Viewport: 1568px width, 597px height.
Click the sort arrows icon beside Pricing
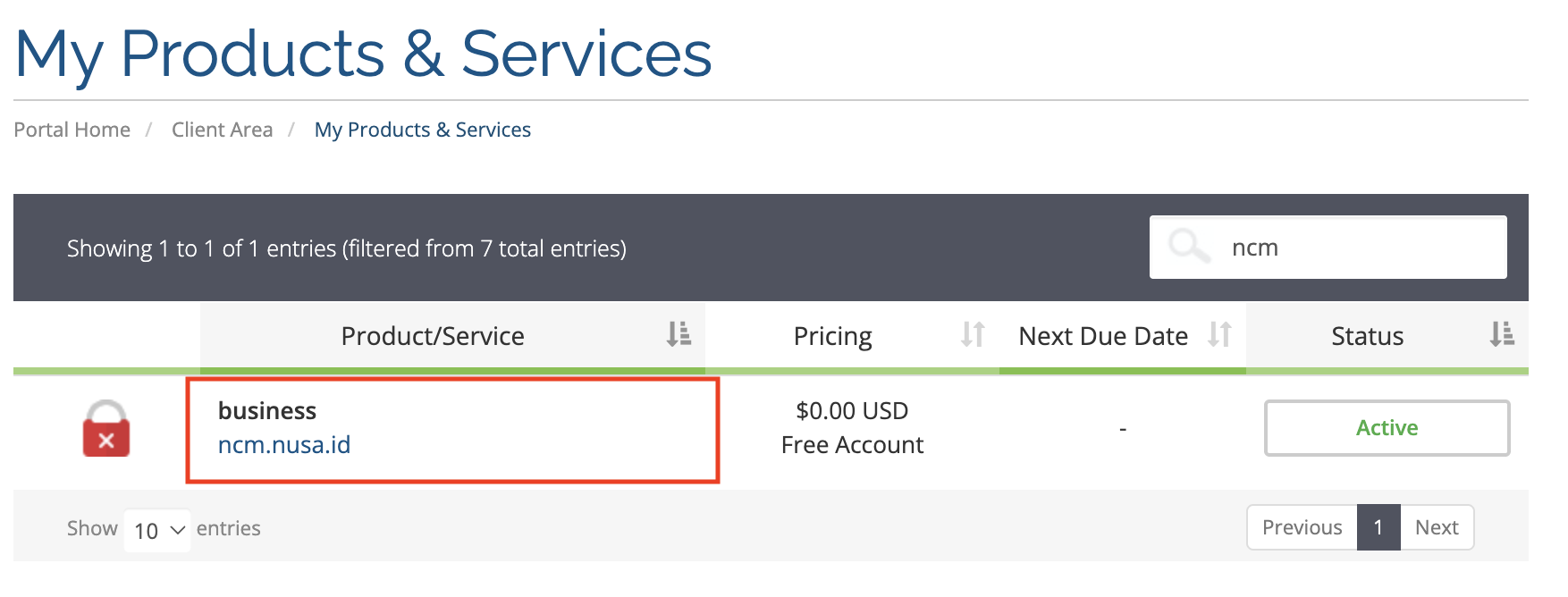tap(973, 335)
